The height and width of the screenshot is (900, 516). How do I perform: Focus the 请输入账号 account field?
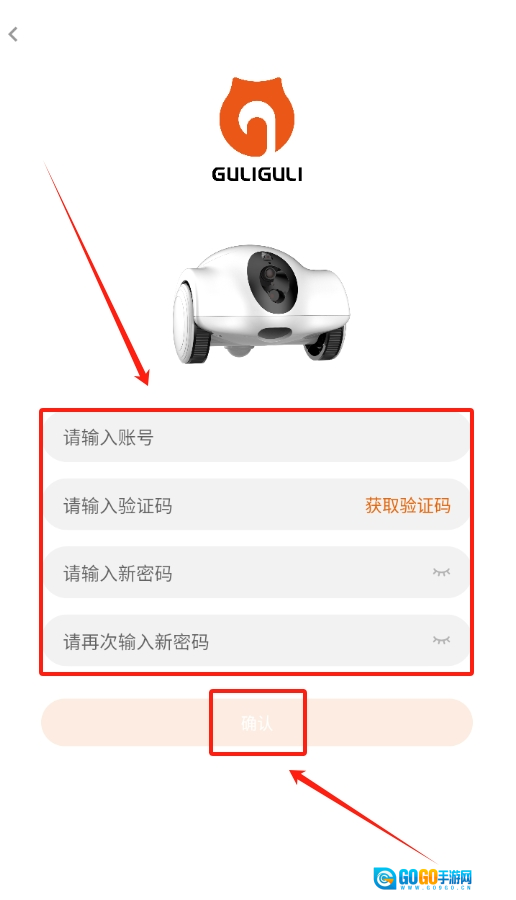pyautogui.click(x=257, y=438)
